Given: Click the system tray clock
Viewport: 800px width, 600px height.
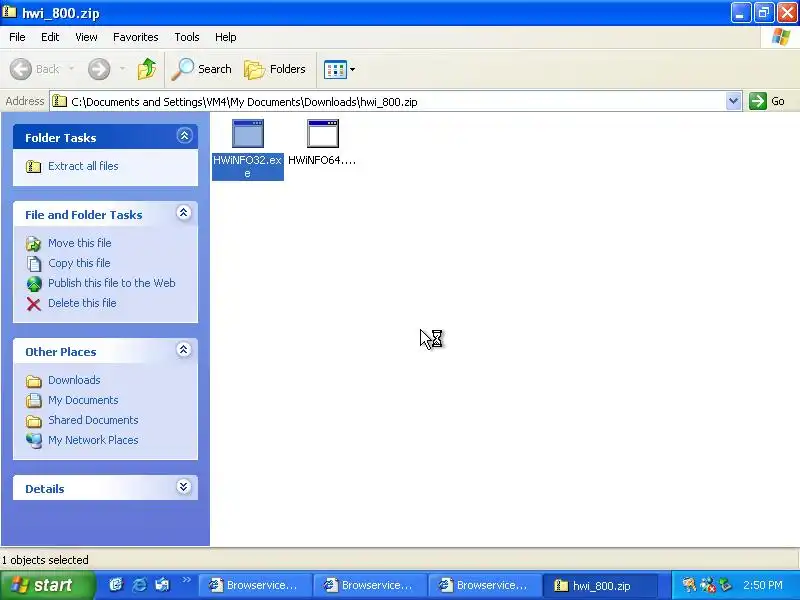Looking at the screenshot, I should pos(762,585).
